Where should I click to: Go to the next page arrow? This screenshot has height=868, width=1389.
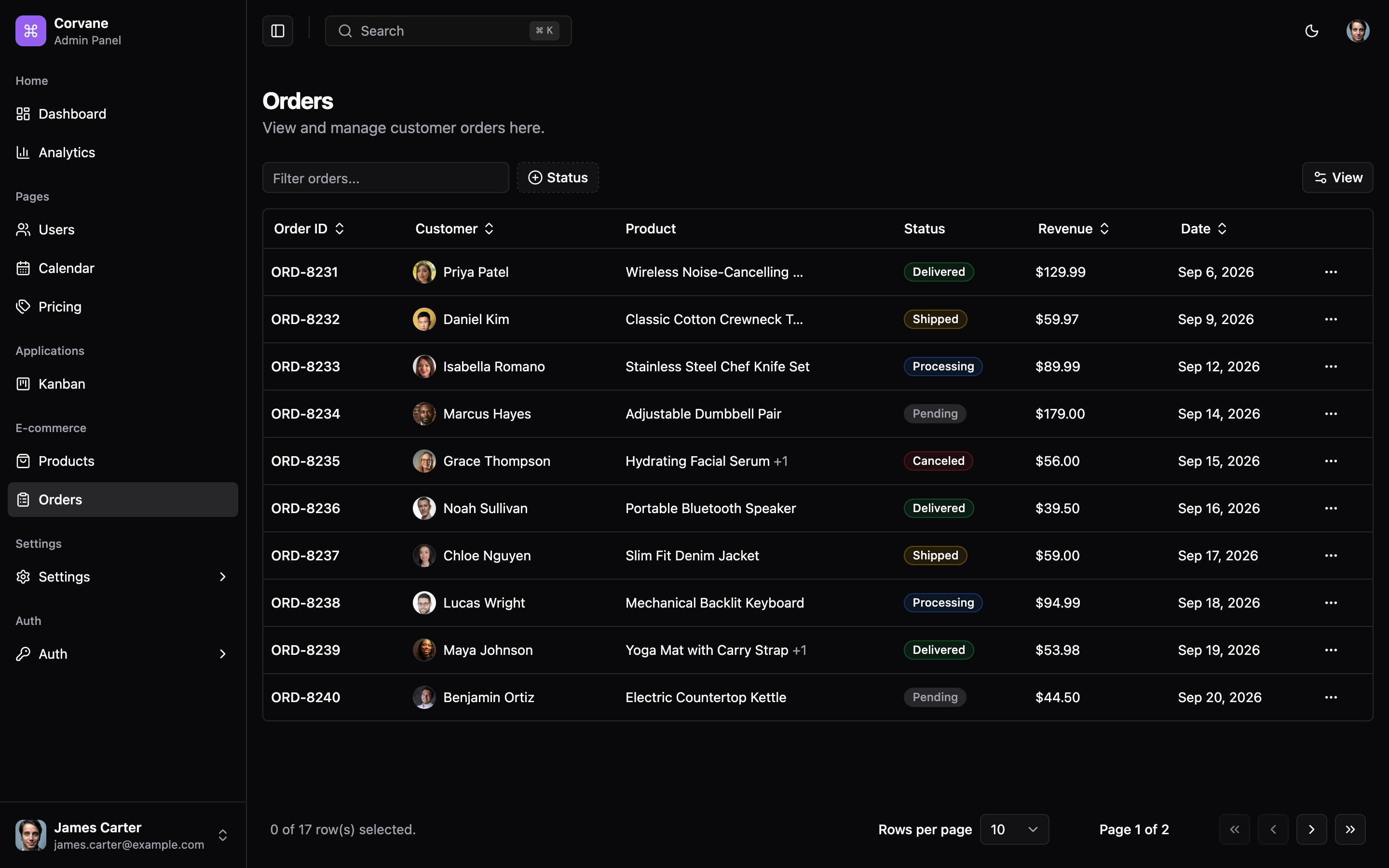pyautogui.click(x=1311, y=829)
